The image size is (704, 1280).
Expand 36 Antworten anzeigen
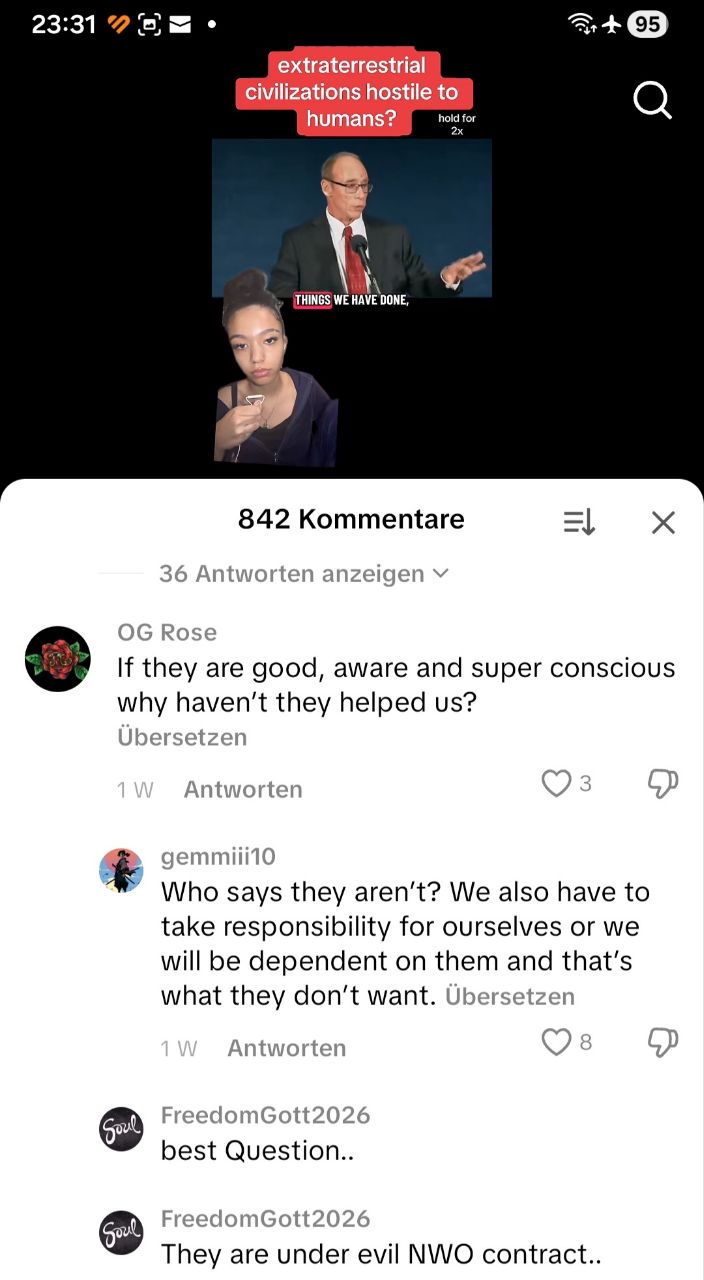(304, 574)
